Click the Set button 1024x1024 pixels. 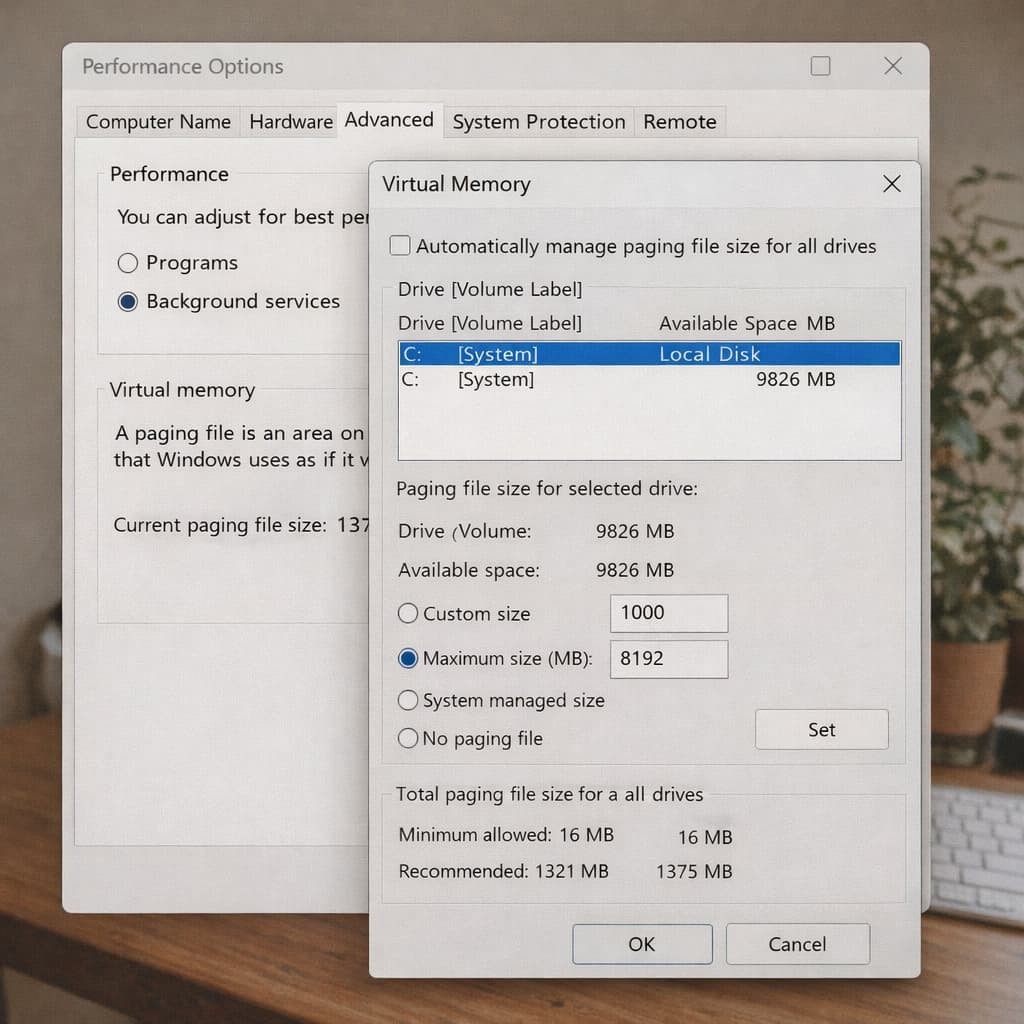tap(821, 730)
